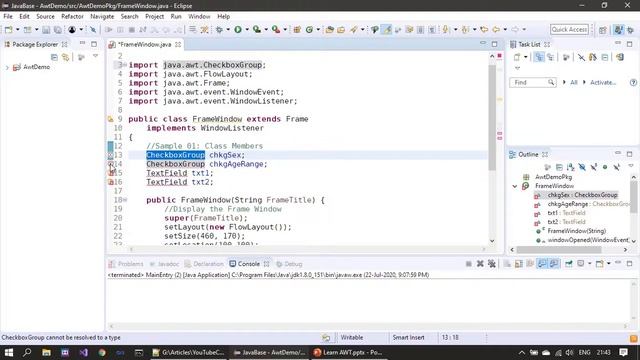Open the Navigate menu
This screenshot has height=360, width=640.
coord(102,16)
